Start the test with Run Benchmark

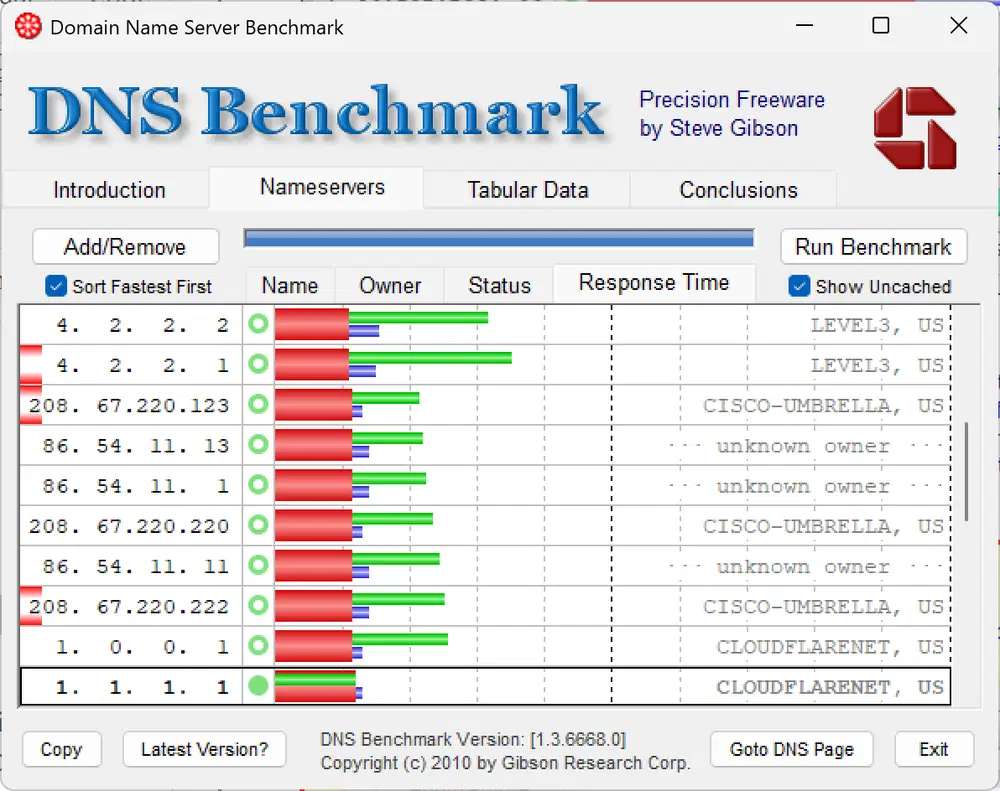[873, 247]
